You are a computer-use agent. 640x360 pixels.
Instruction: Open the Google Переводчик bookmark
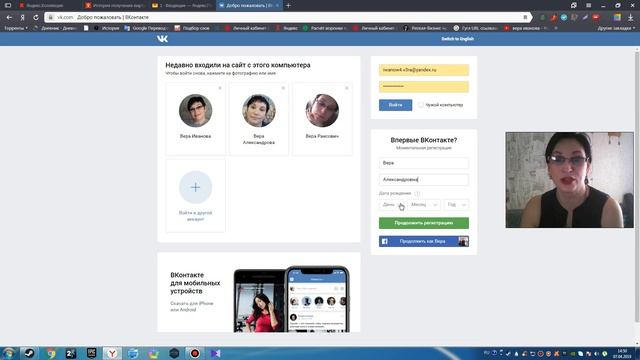(147, 28)
